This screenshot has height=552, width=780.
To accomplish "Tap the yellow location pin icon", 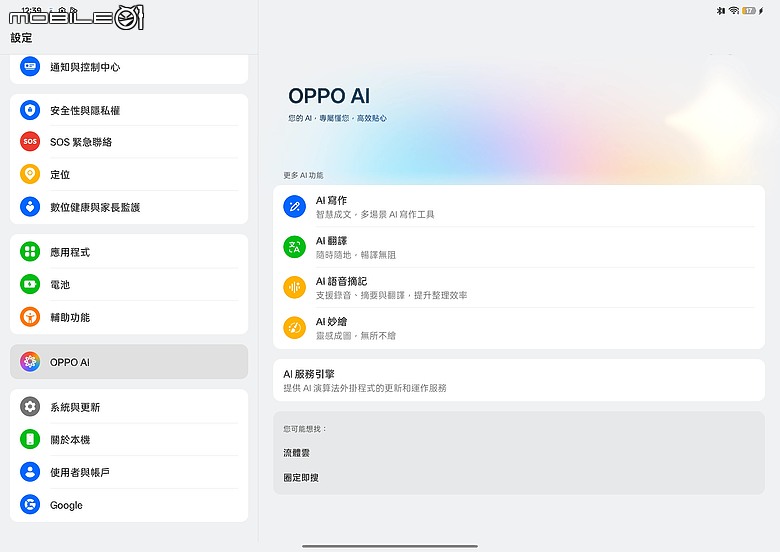I will [30, 174].
